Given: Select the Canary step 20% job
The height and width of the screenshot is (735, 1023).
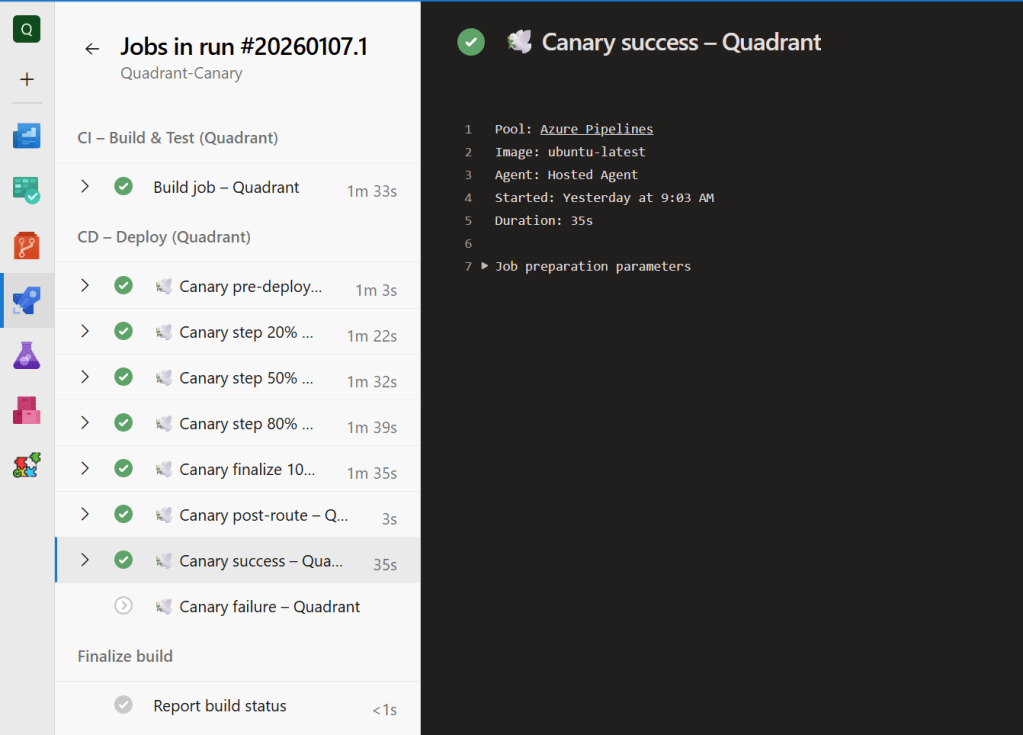Looking at the screenshot, I should (246, 332).
